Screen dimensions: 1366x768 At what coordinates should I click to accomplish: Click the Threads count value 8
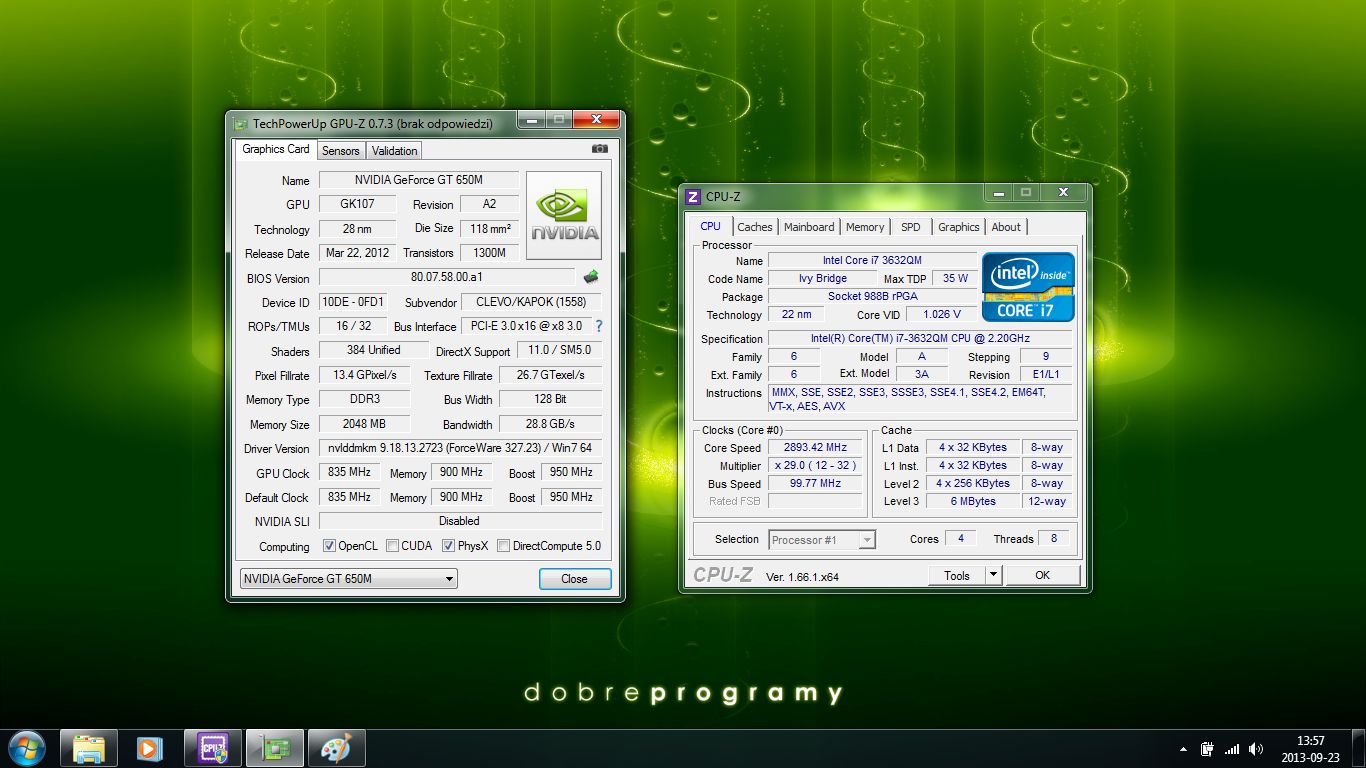pyautogui.click(x=1054, y=538)
